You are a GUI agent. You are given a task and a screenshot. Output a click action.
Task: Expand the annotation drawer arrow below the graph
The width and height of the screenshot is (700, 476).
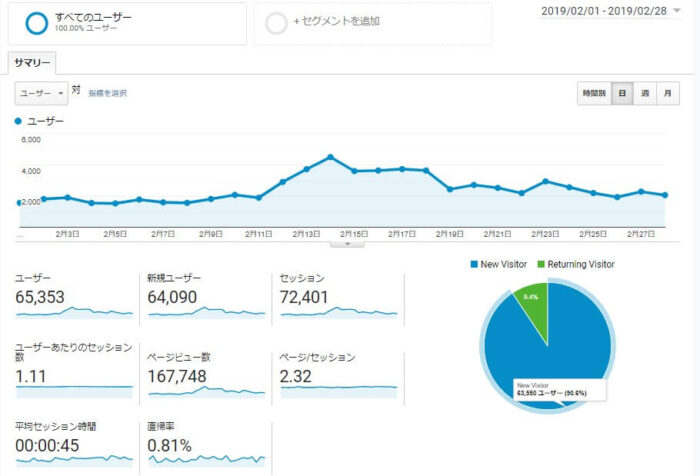click(347, 244)
